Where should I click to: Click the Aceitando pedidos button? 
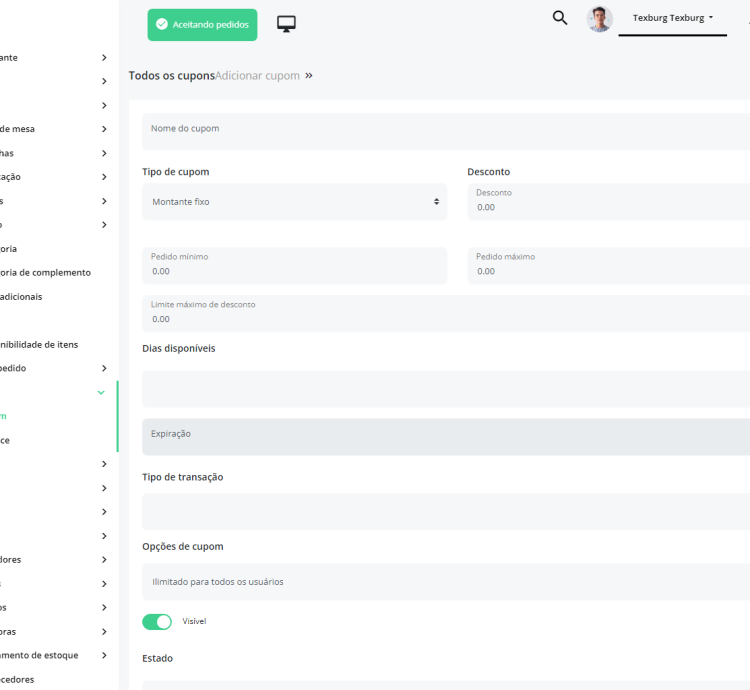[202, 25]
